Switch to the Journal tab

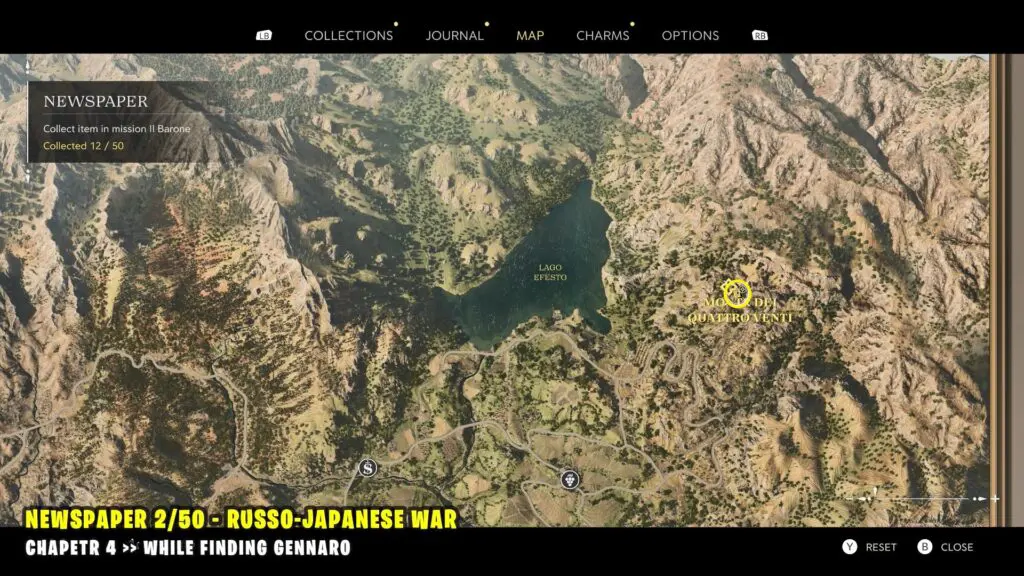[x=454, y=35]
